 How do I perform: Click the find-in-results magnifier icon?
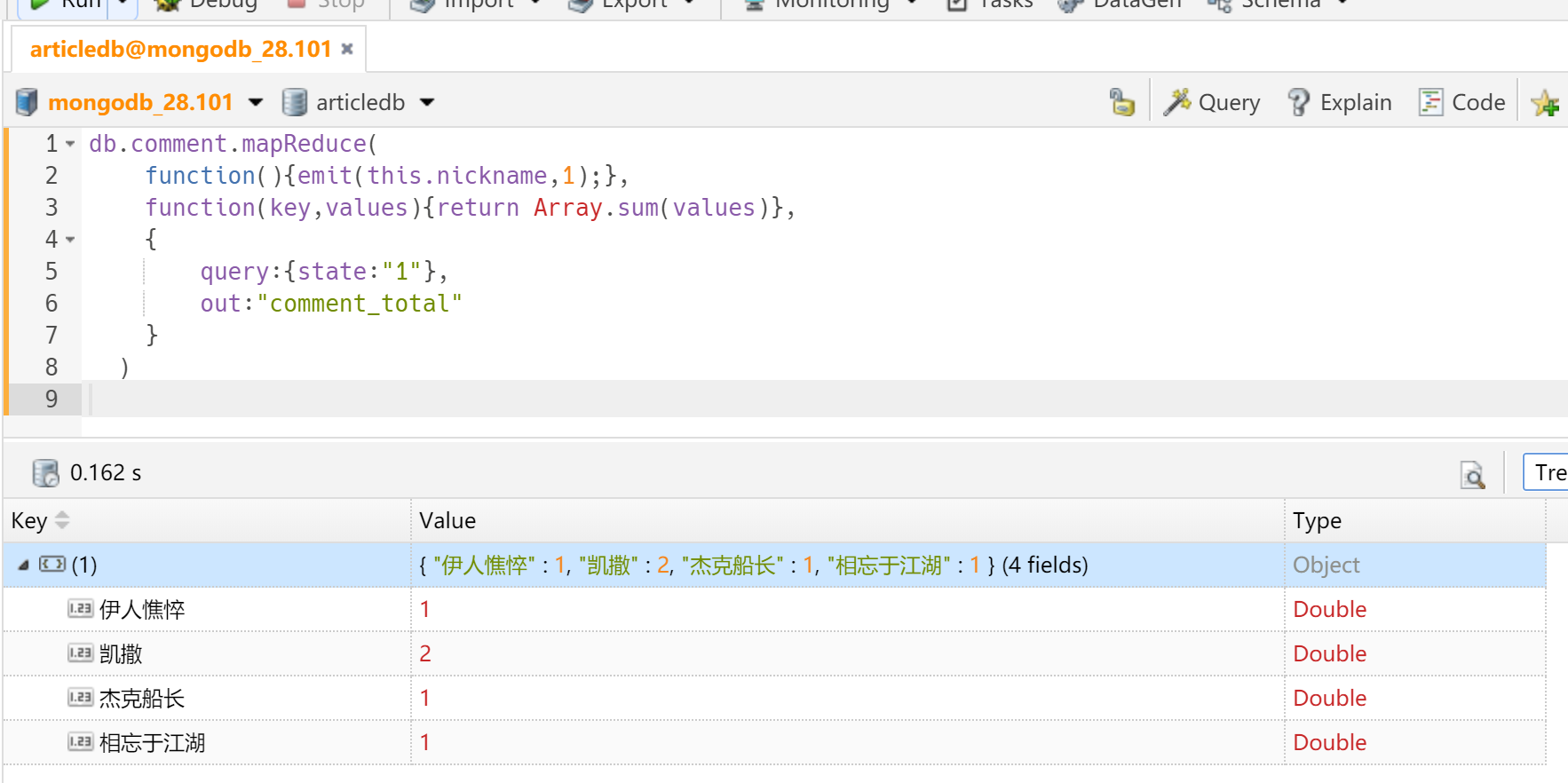tap(1472, 474)
